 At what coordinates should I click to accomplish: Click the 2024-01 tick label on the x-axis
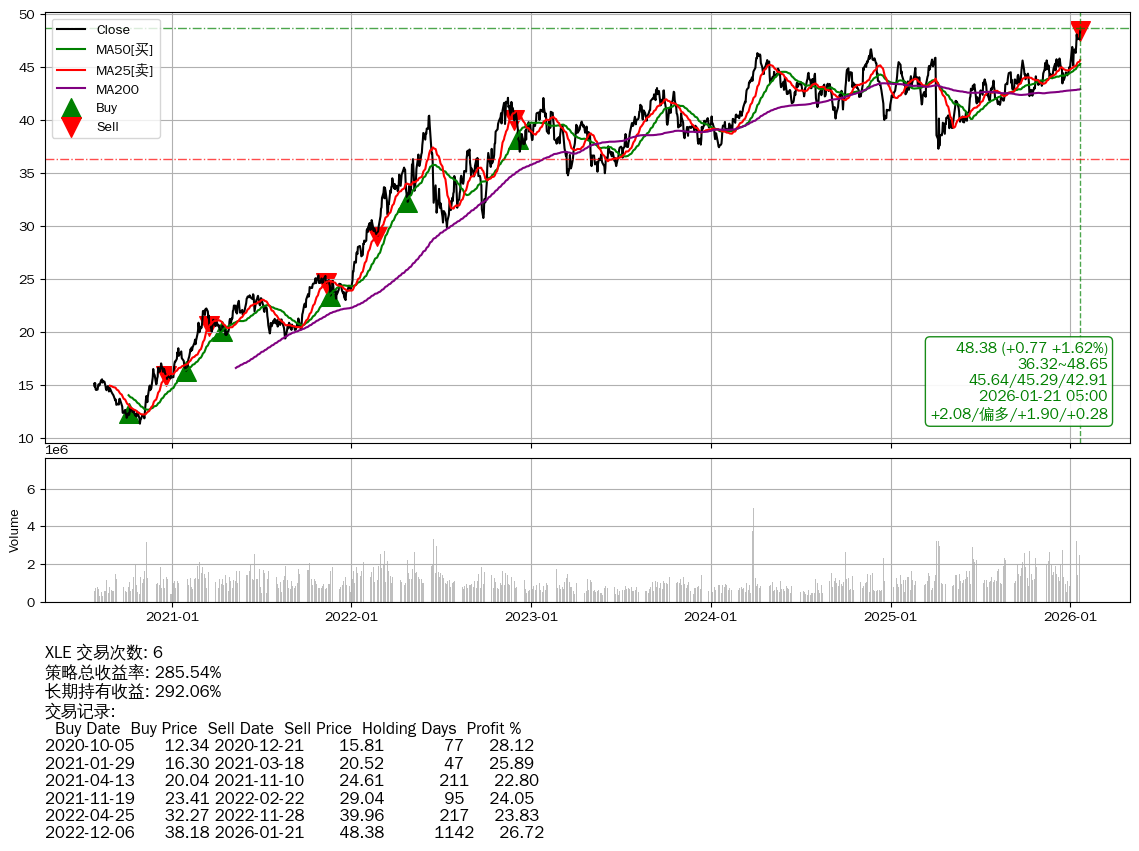point(711,617)
